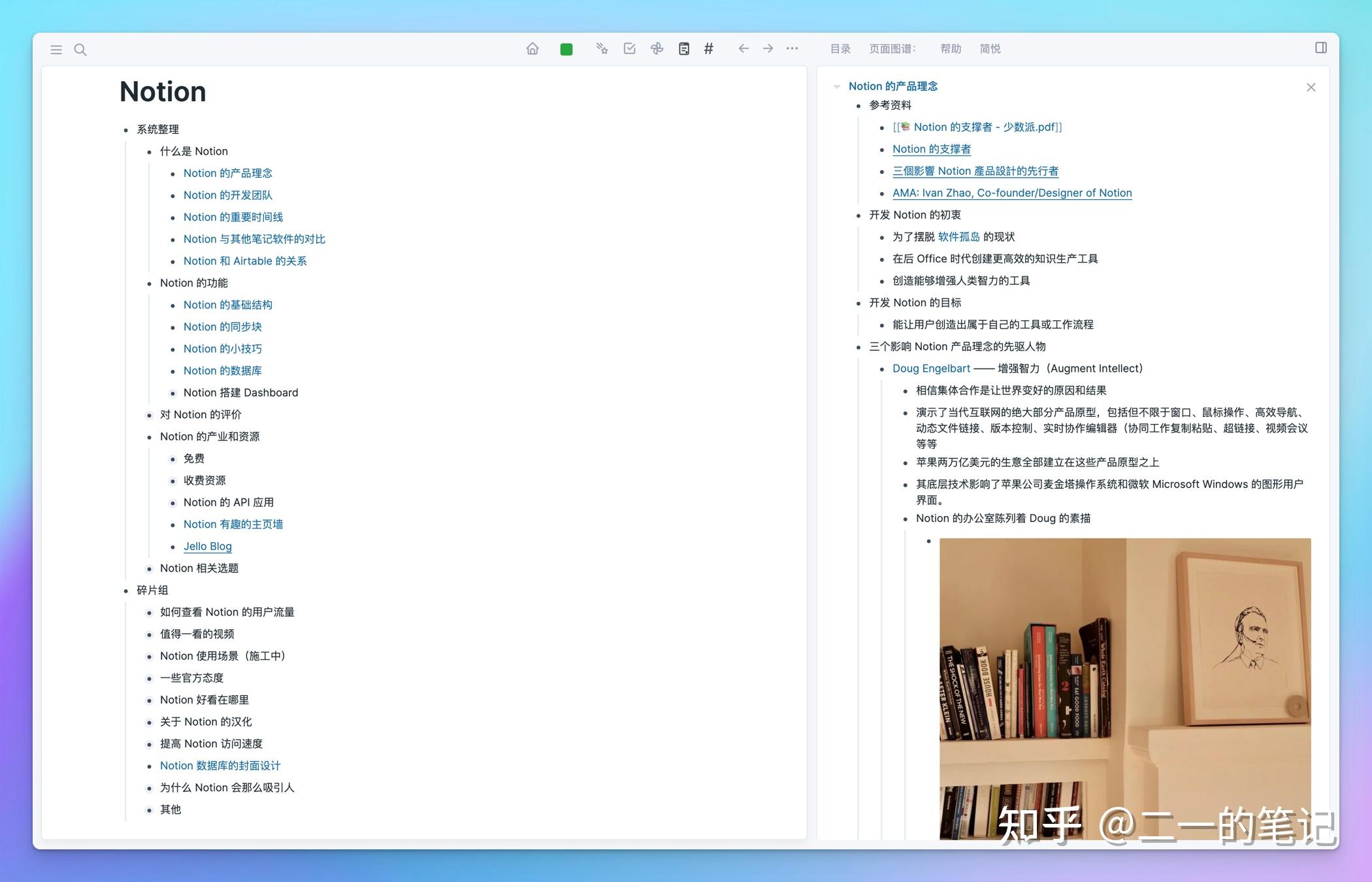Screen dimensions: 1372x882
Task: Open the three-dots more menu
Action: (x=792, y=48)
